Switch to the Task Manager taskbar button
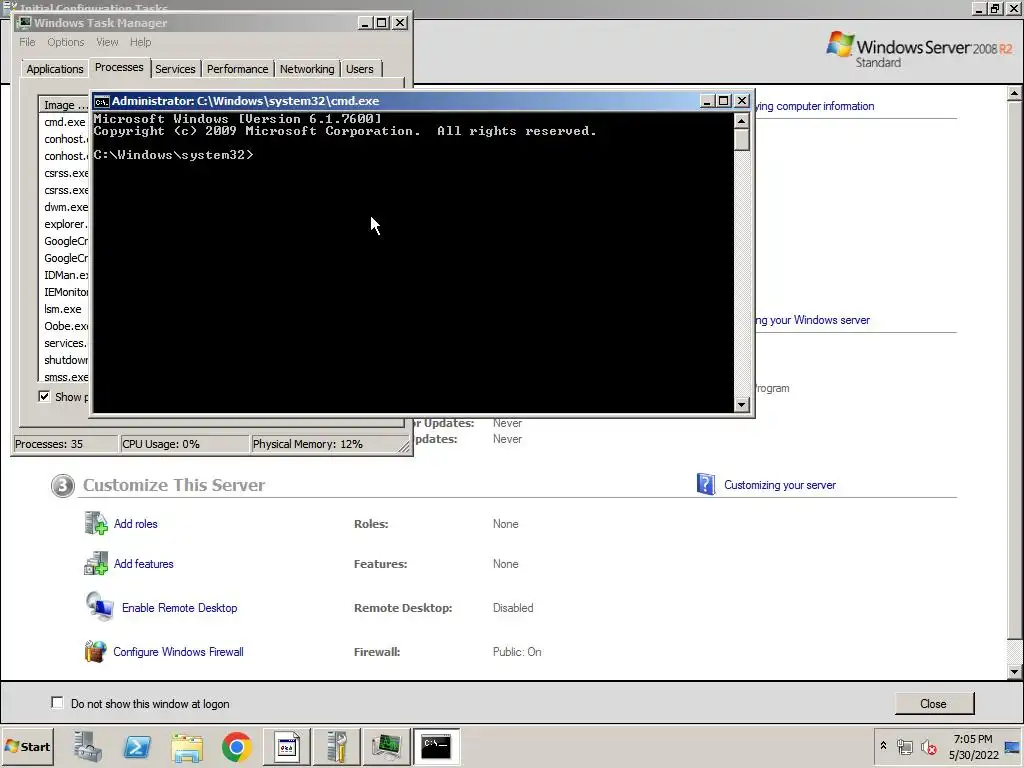Viewport: 1024px width, 768px height. tap(387, 746)
